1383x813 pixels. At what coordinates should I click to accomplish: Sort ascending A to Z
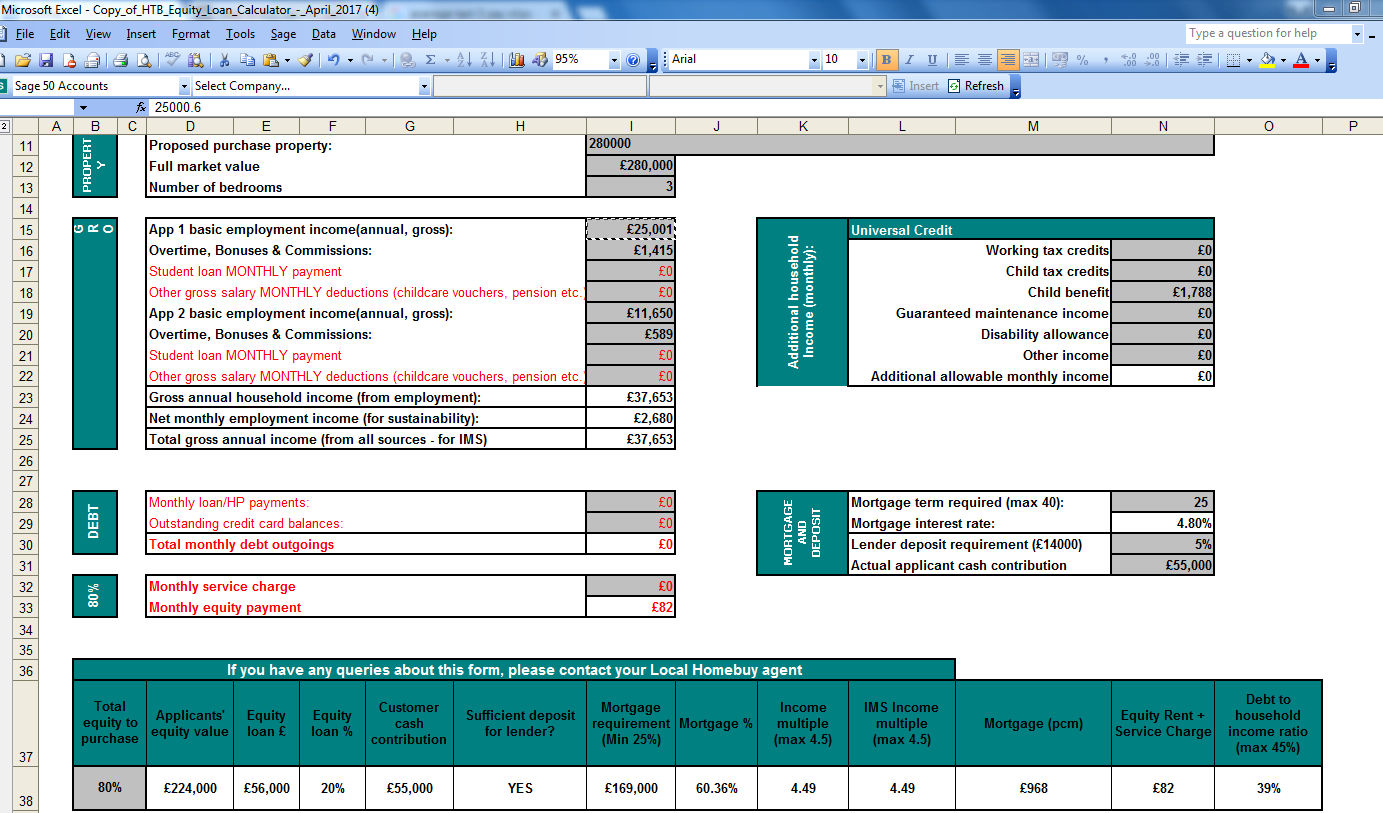pos(463,60)
